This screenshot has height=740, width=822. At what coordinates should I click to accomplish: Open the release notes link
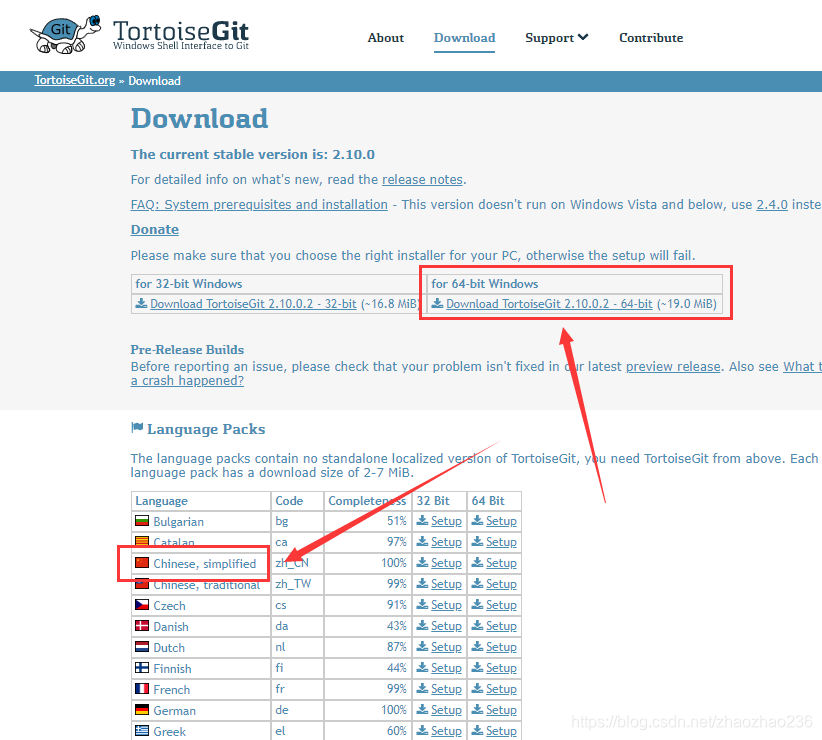(x=423, y=180)
